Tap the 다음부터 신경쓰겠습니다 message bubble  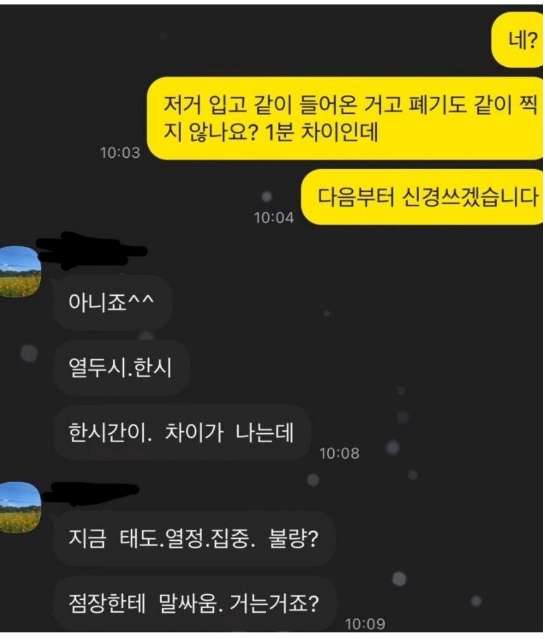(422, 197)
